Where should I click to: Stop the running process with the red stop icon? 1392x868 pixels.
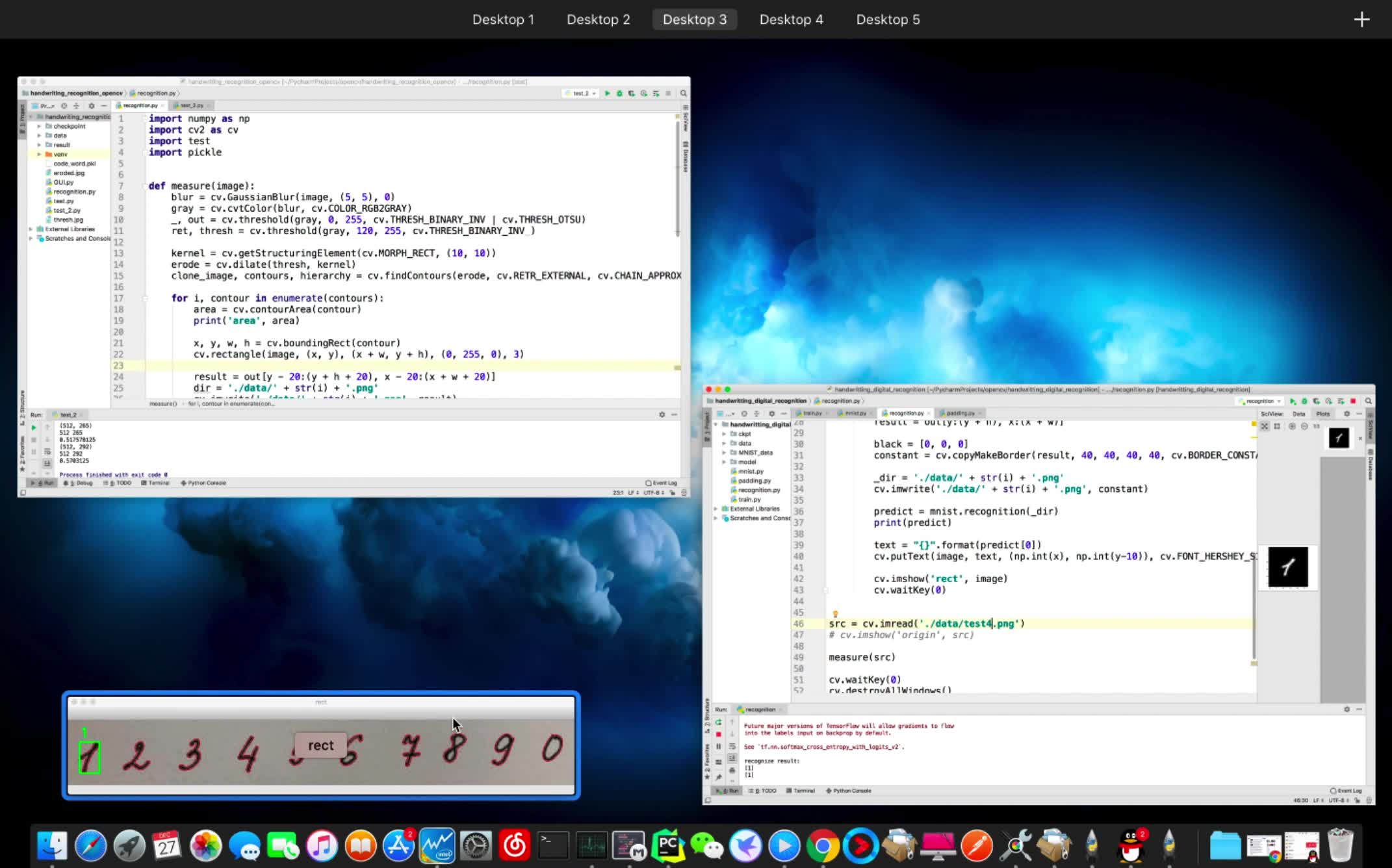click(1354, 401)
